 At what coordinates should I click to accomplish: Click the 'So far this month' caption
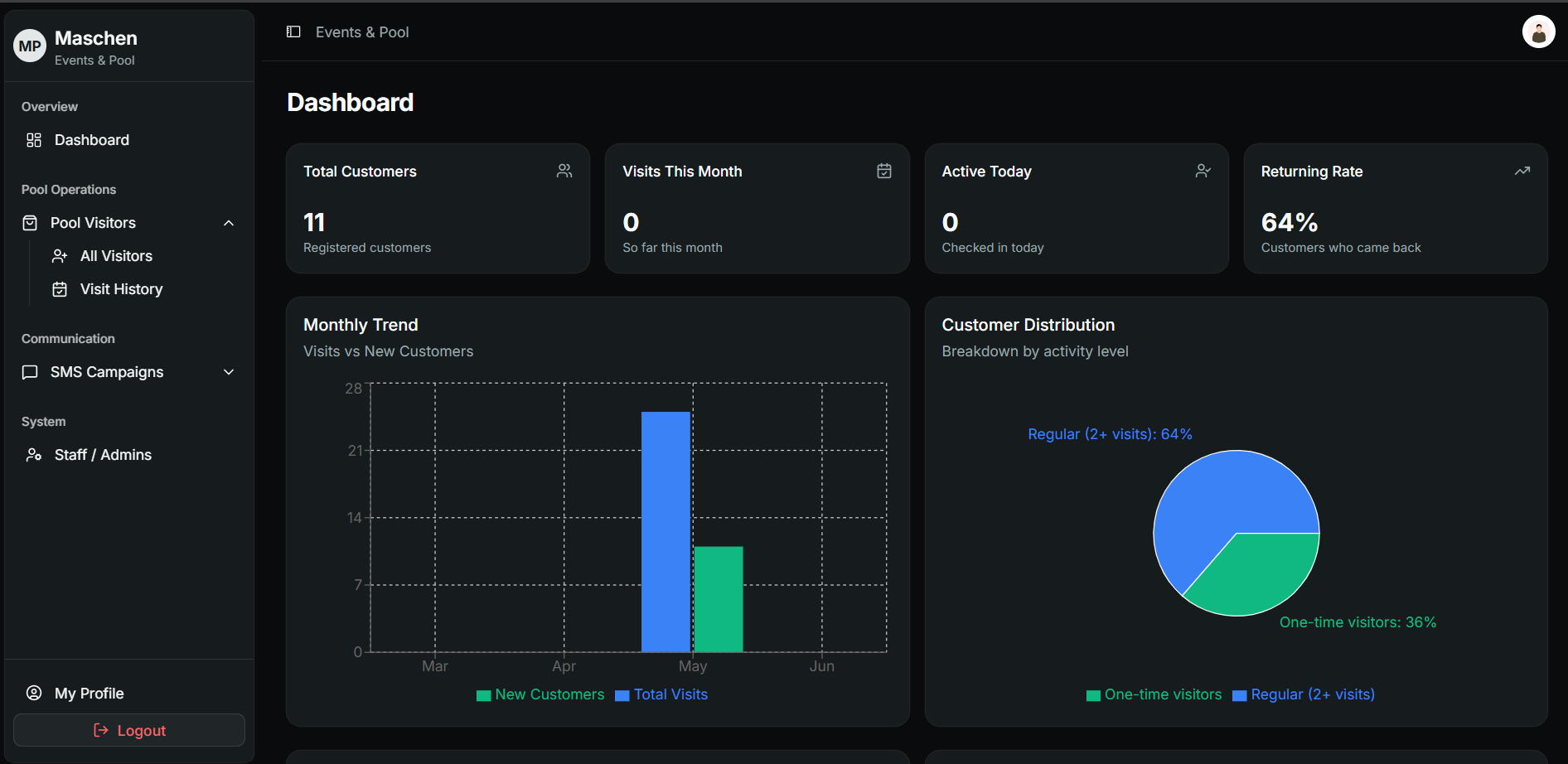pos(673,248)
